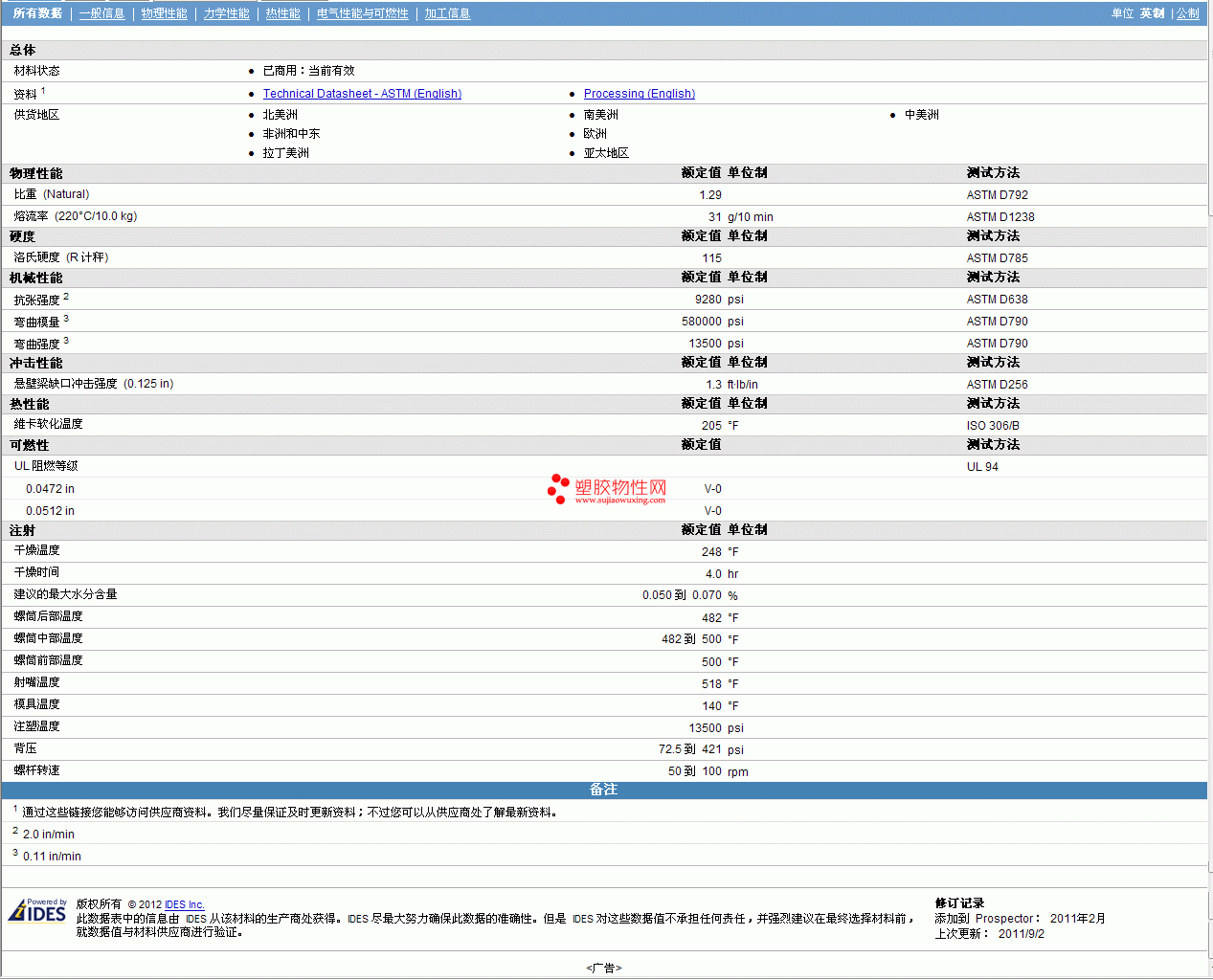
Task: Switch to the 一般信息 tab
Action: [x=101, y=13]
